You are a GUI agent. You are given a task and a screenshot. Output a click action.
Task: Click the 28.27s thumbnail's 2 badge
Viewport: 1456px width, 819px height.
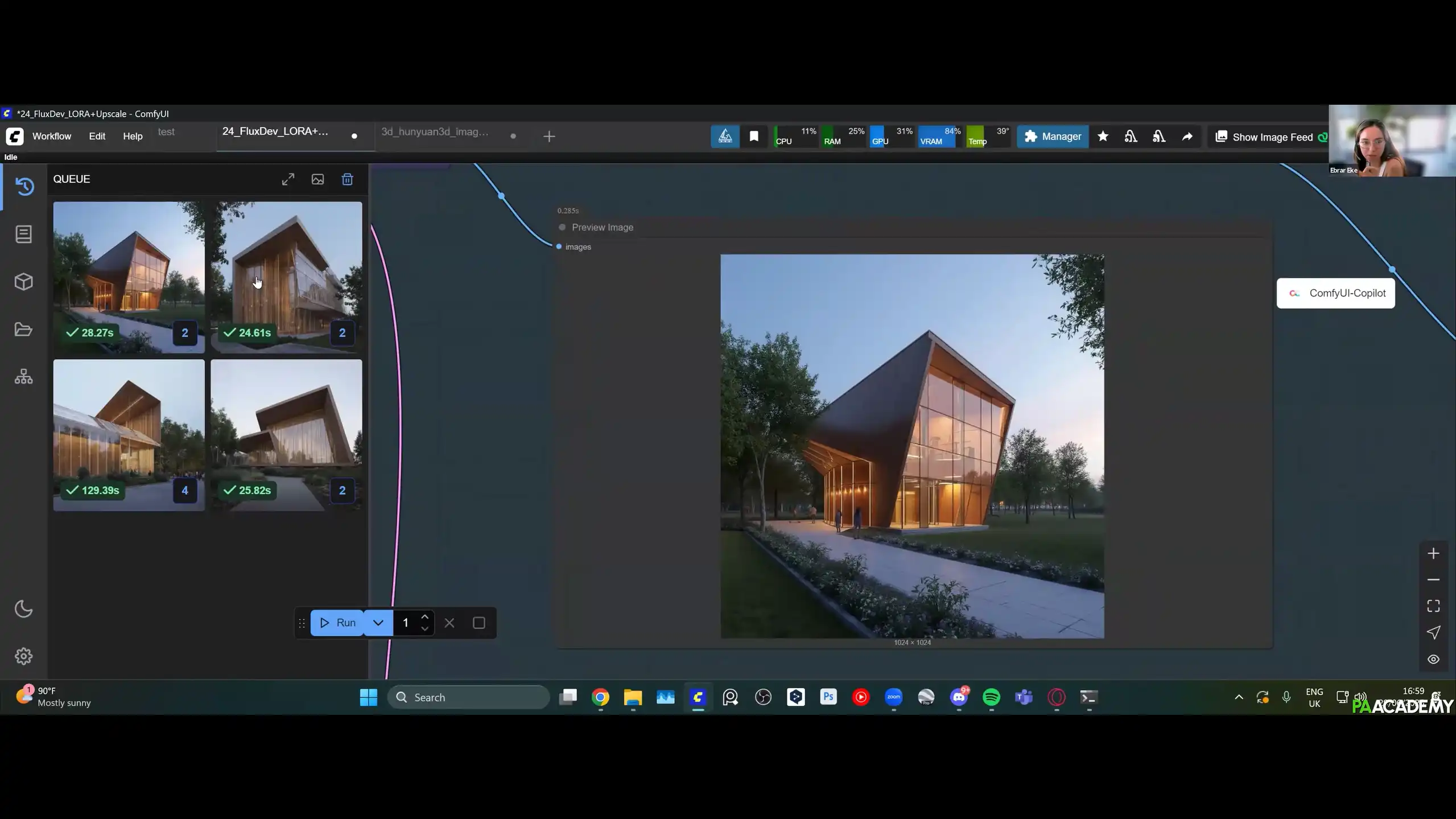click(x=185, y=333)
